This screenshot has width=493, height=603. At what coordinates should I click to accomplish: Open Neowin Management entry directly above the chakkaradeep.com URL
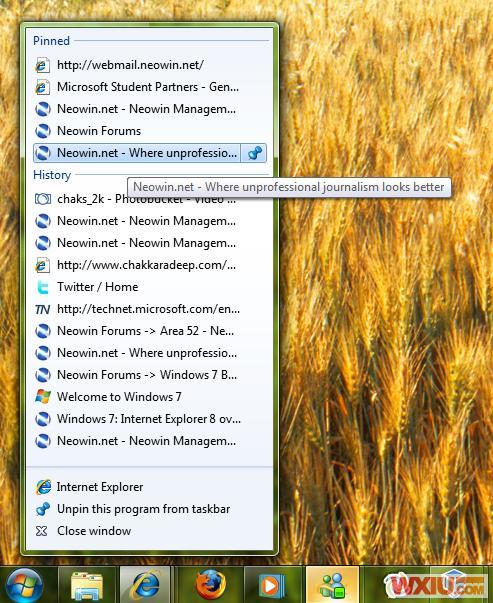click(150, 243)
